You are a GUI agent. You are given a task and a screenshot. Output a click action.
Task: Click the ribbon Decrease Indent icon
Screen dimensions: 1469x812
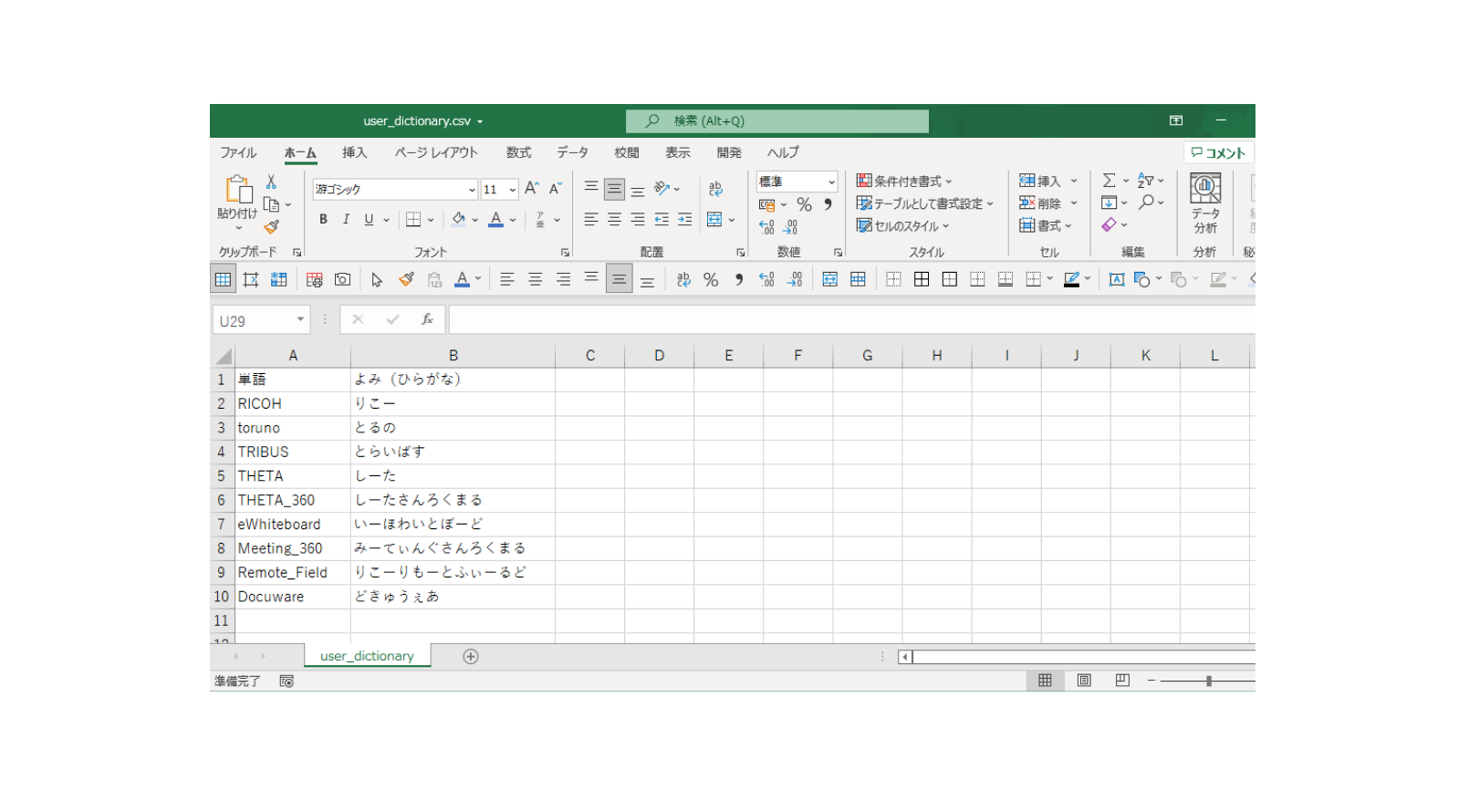click(x=662, y=219)
